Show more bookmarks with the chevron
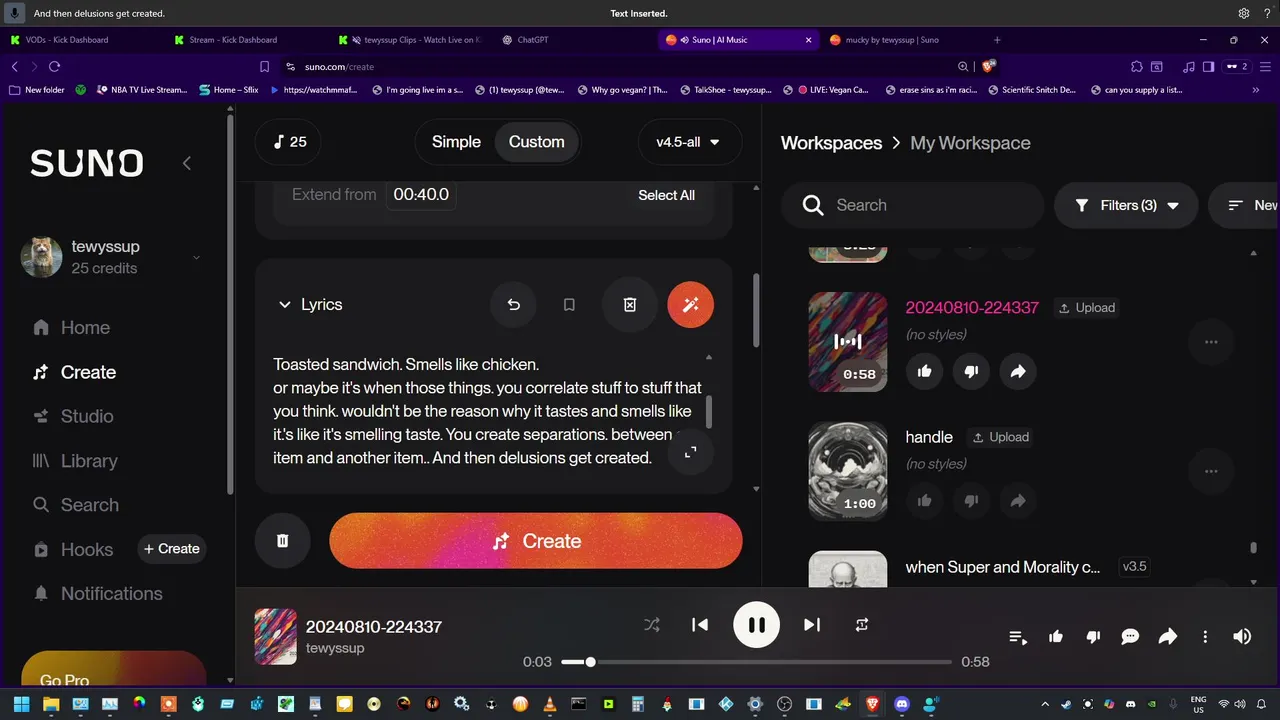 point(1256,90)
